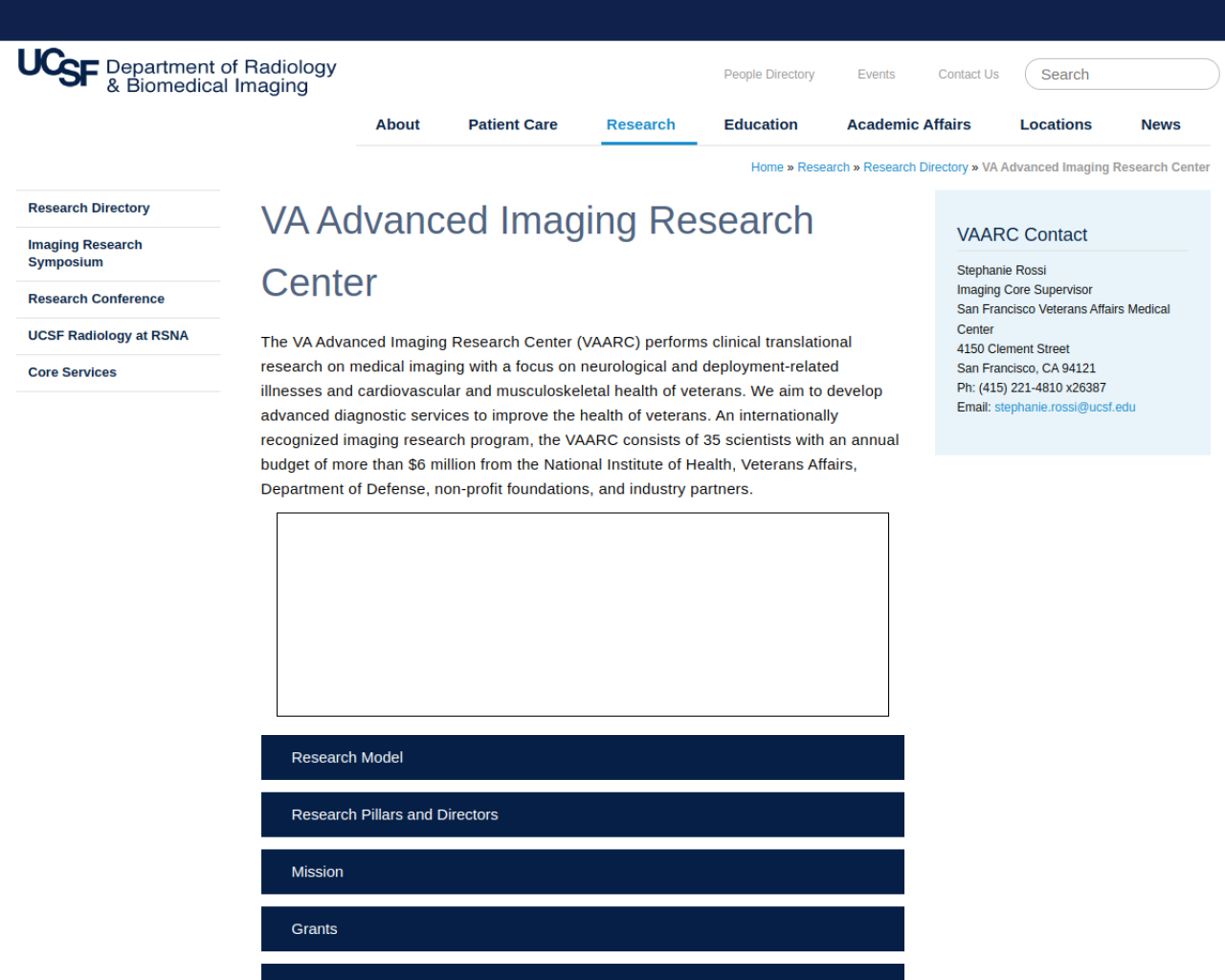Go to Research in the breadcrumb
The height and width of the screenshot is (980, 1225).
823,167
